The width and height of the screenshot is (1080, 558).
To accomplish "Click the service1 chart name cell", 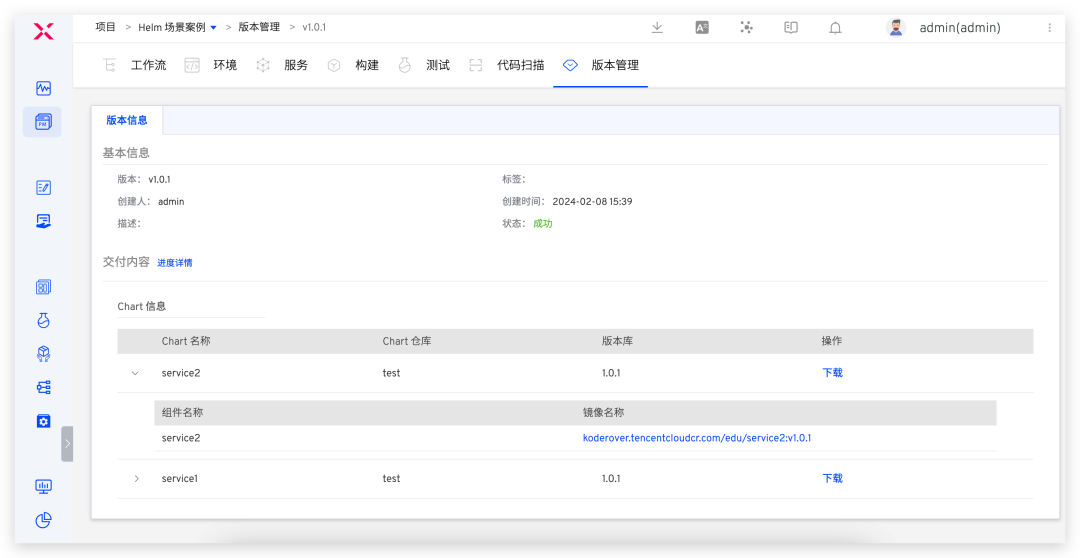I will pos(180,478).
